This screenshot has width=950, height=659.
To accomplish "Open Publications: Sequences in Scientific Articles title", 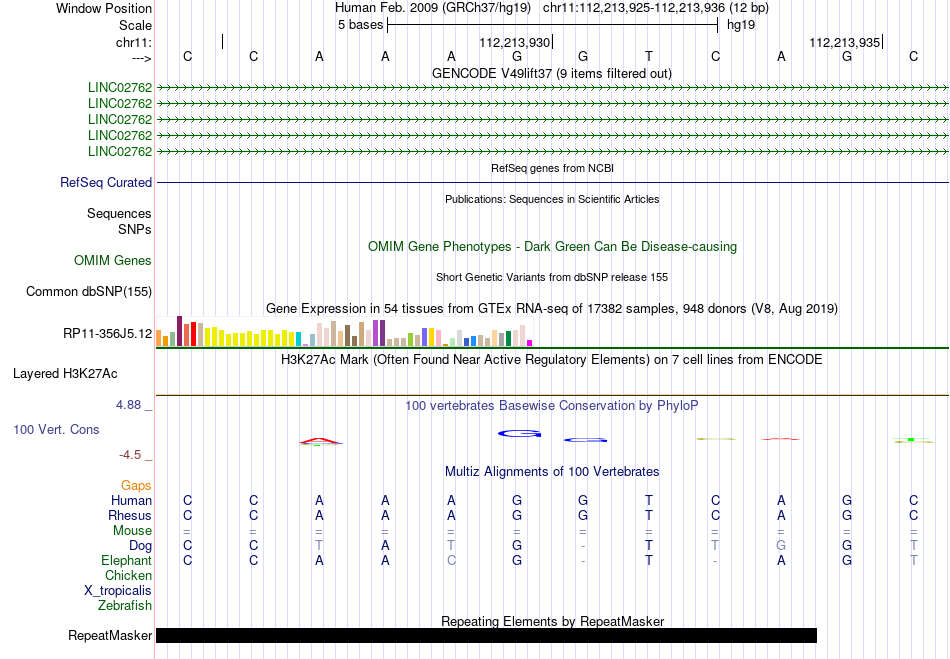I will pos(552,199).
